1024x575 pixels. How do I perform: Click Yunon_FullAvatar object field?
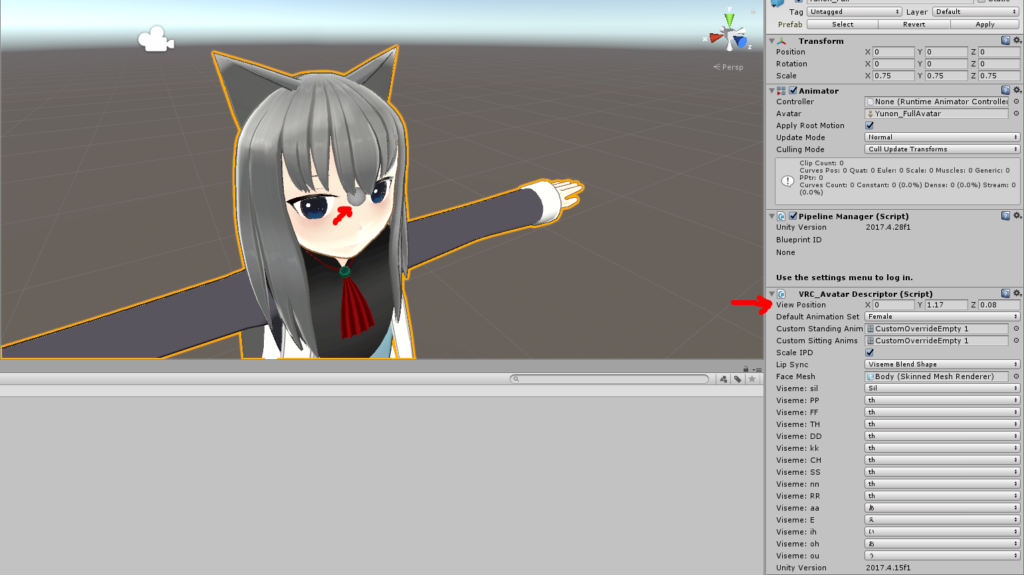(x=936, y=114)
